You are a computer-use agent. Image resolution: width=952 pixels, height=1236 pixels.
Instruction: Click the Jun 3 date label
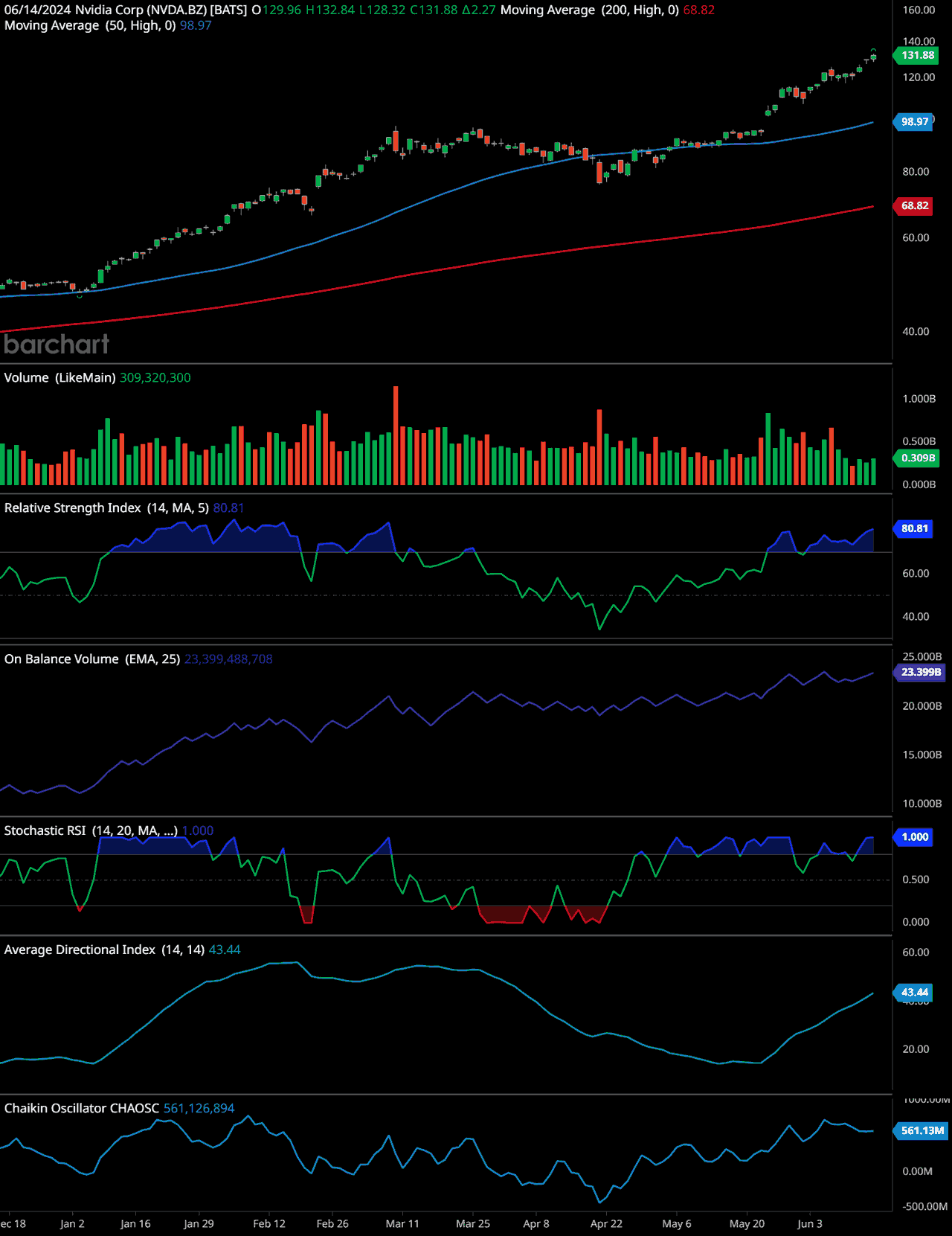[x=810, y=1224]
